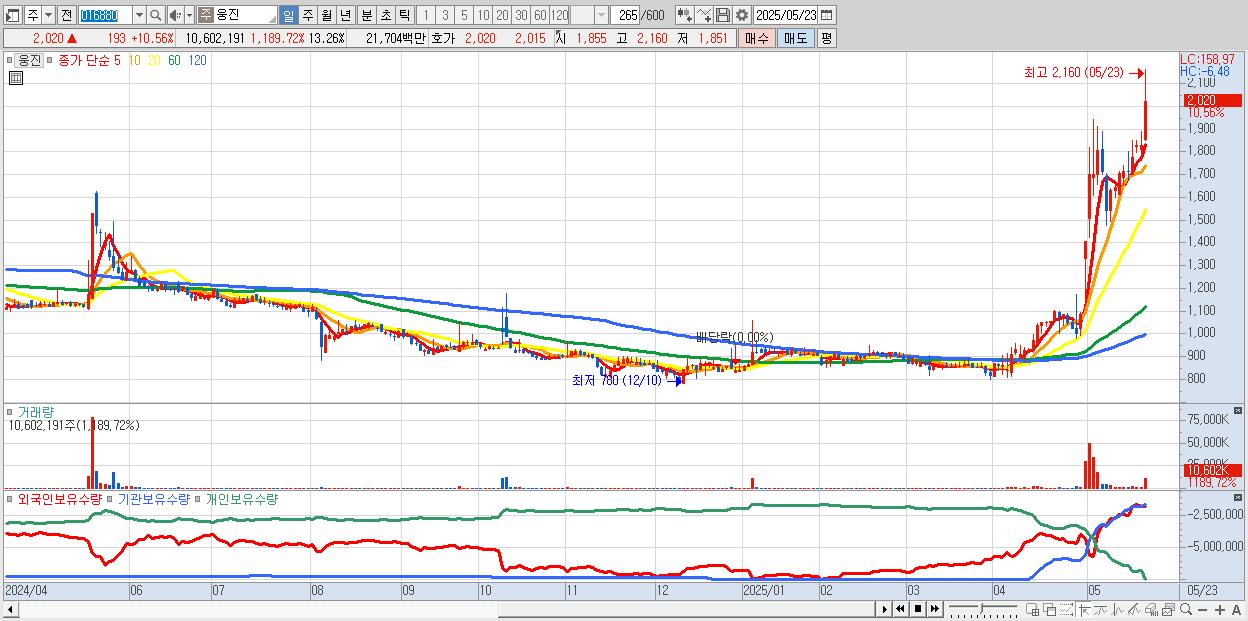The height and width of the screenshot is (621, 1248).
Task: Click the dotted compare chart icon
Action: (x=1066, y=609)
